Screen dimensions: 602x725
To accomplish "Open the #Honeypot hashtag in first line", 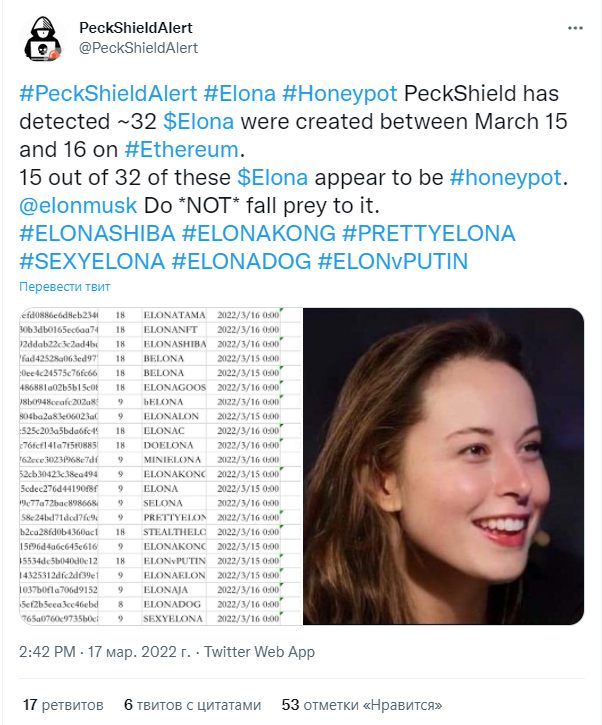I will (x=340, y=93).
